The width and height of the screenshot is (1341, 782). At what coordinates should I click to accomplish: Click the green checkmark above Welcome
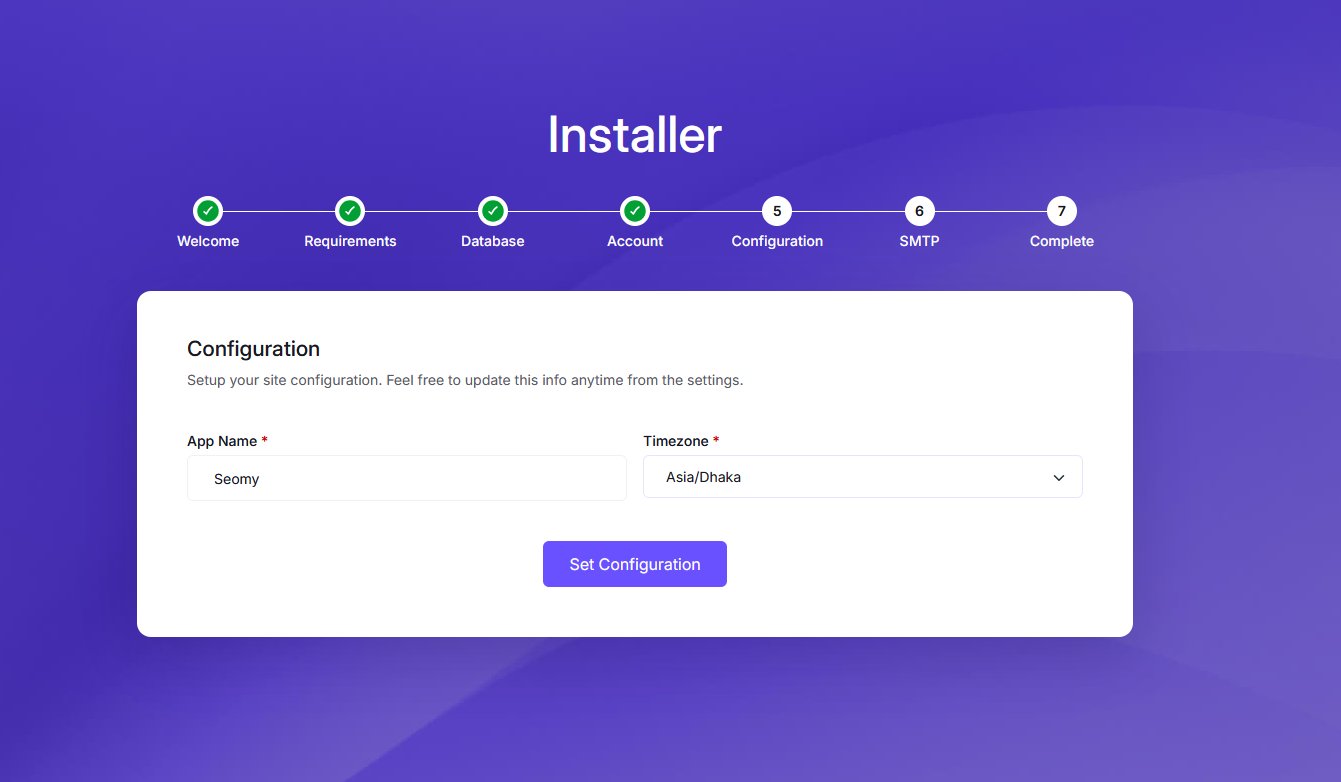[208, 211]
